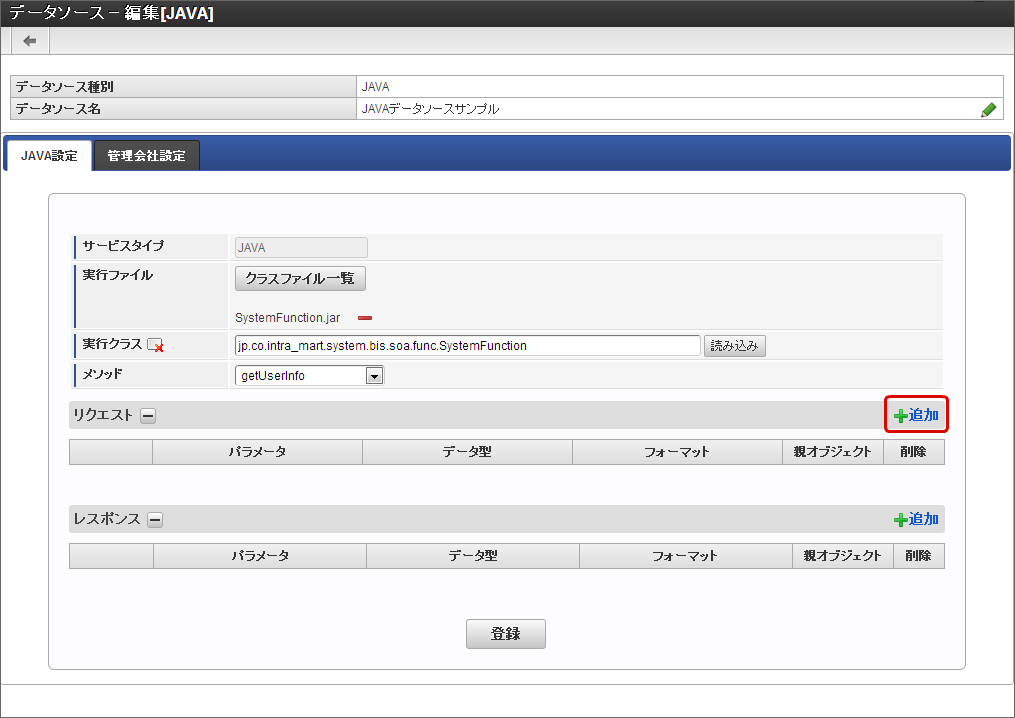
Task: Collapse the レスポンス section
Action: [x=155, y=520]
